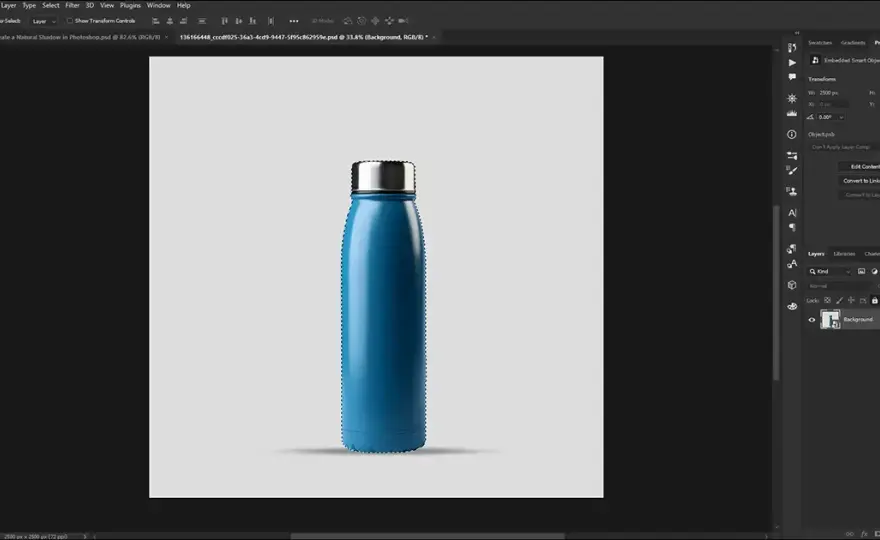Select the Layers panel tab
Image resolution: width=880 pixels, height=540 pixels.
click(x=816, y=254)
